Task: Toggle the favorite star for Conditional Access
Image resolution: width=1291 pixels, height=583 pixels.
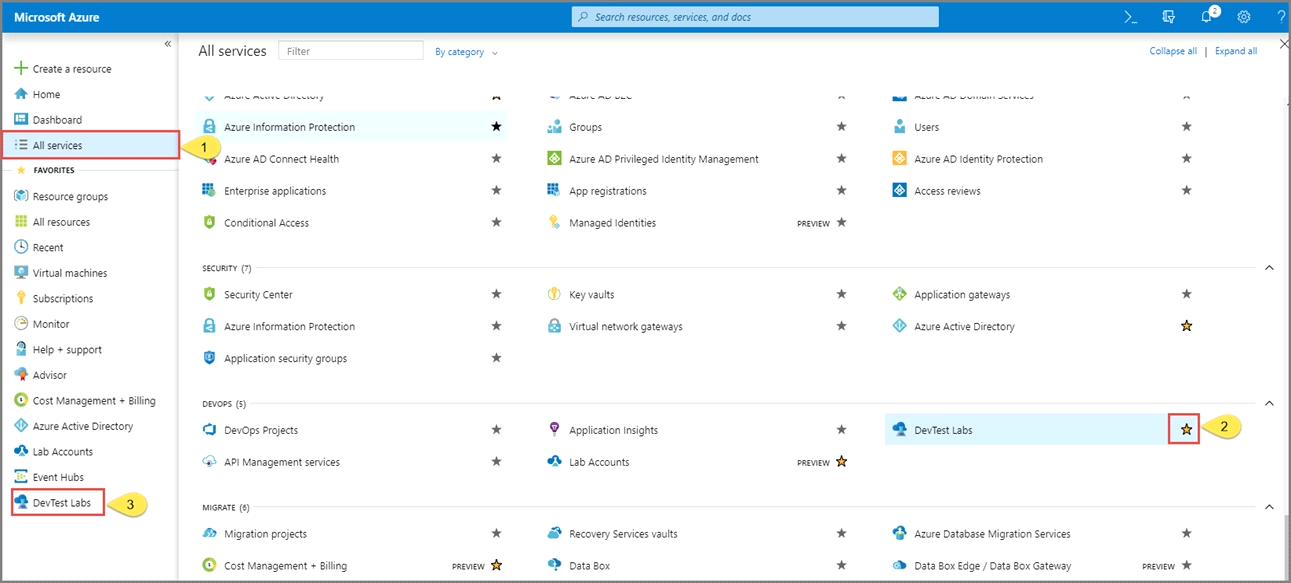Action: (496, 223)
